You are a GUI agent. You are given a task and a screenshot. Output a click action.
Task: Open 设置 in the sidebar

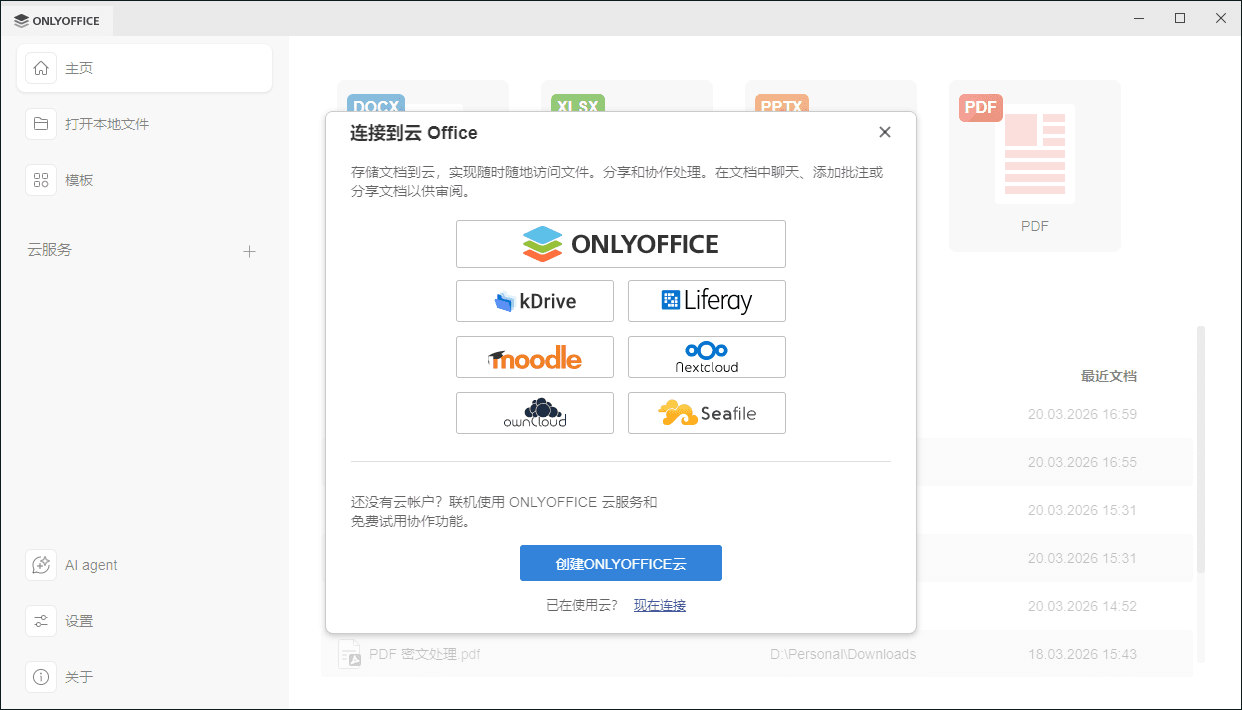pyautogui.click(x=144, y=621)
